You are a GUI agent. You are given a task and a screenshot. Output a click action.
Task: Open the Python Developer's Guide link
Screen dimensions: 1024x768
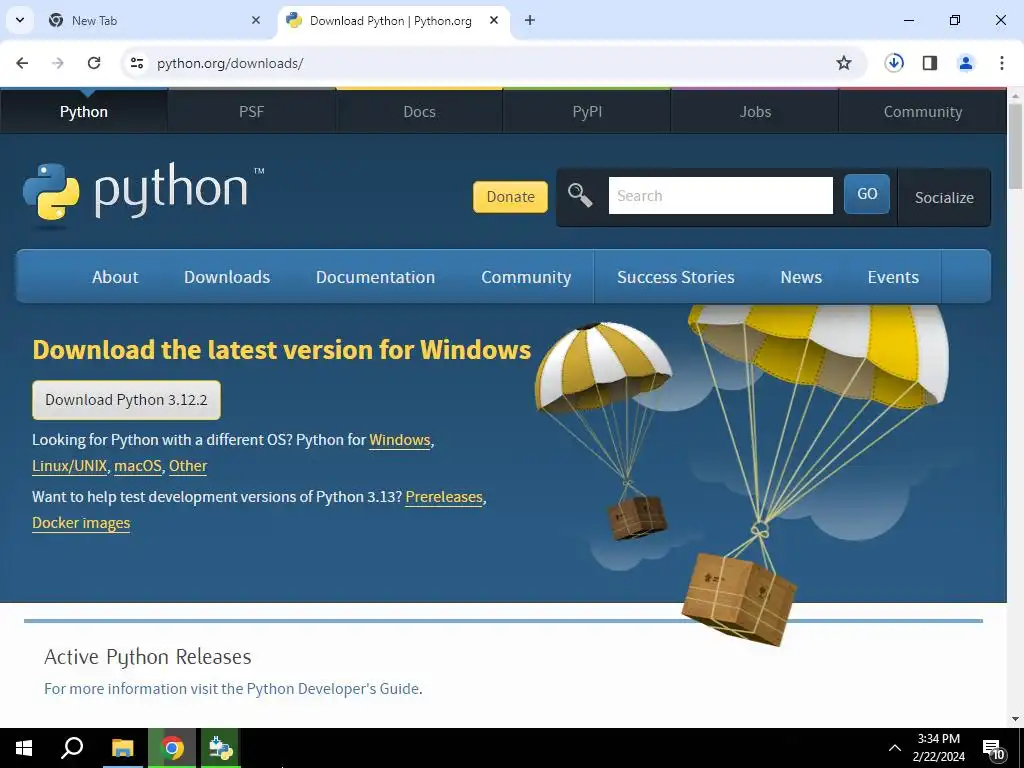(x=332, y=689)
